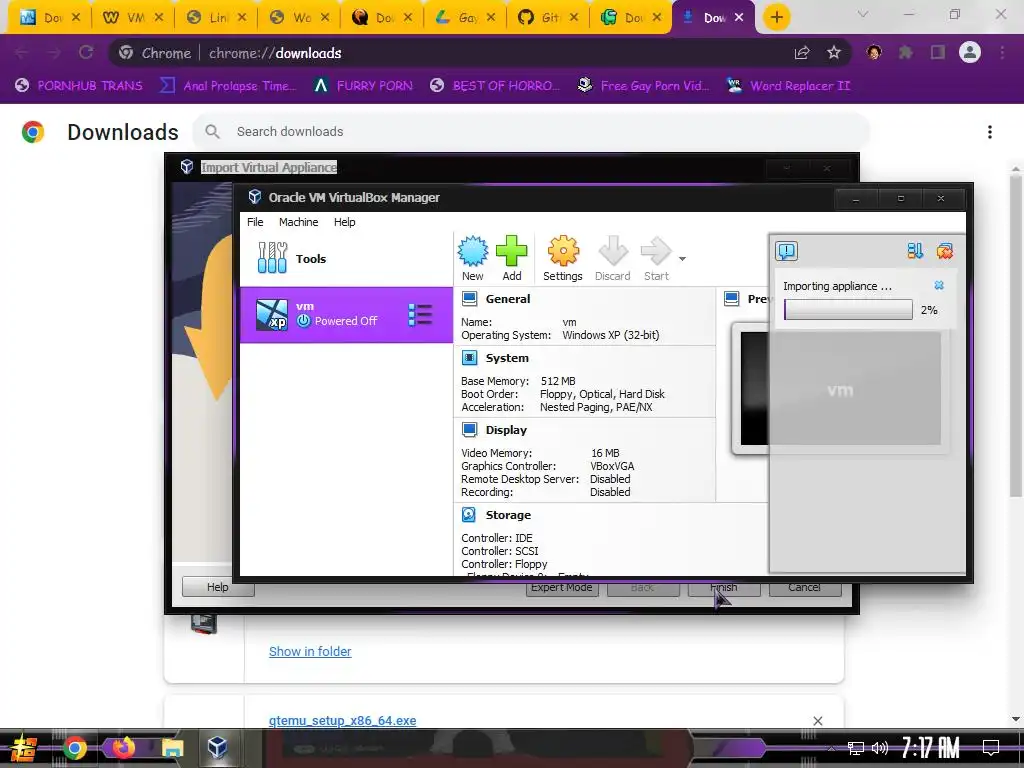Open the Help menu in VirtualBox

pyautogui.click(x=344, y=222)
